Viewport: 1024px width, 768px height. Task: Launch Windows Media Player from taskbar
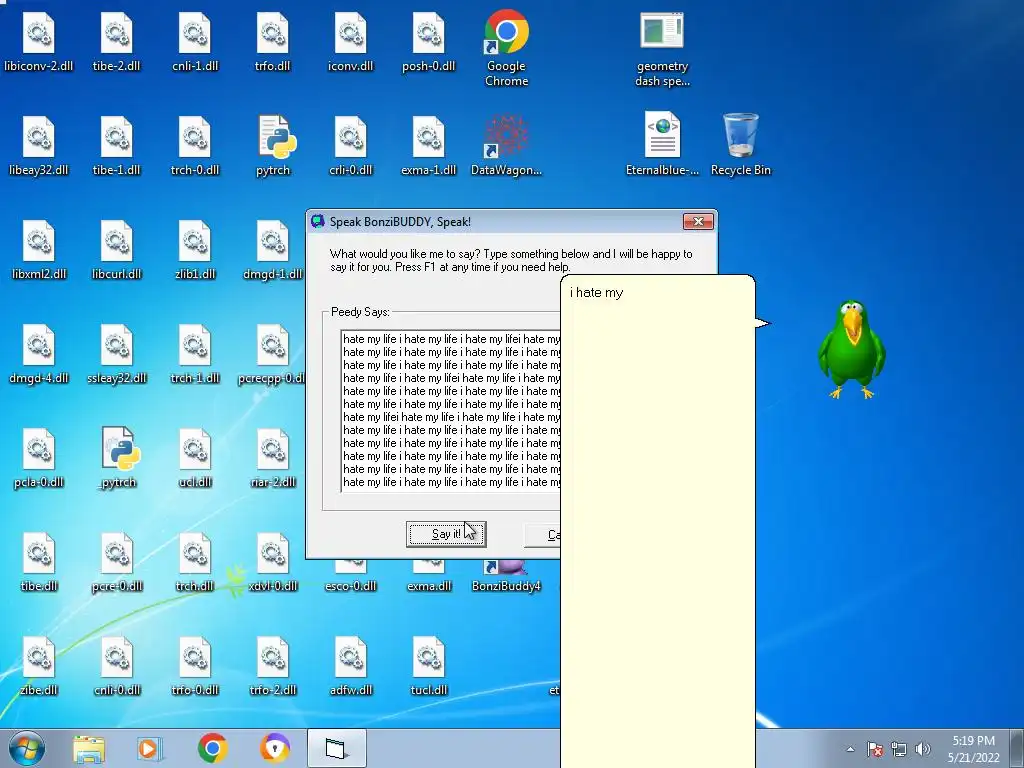click(149, 748)
